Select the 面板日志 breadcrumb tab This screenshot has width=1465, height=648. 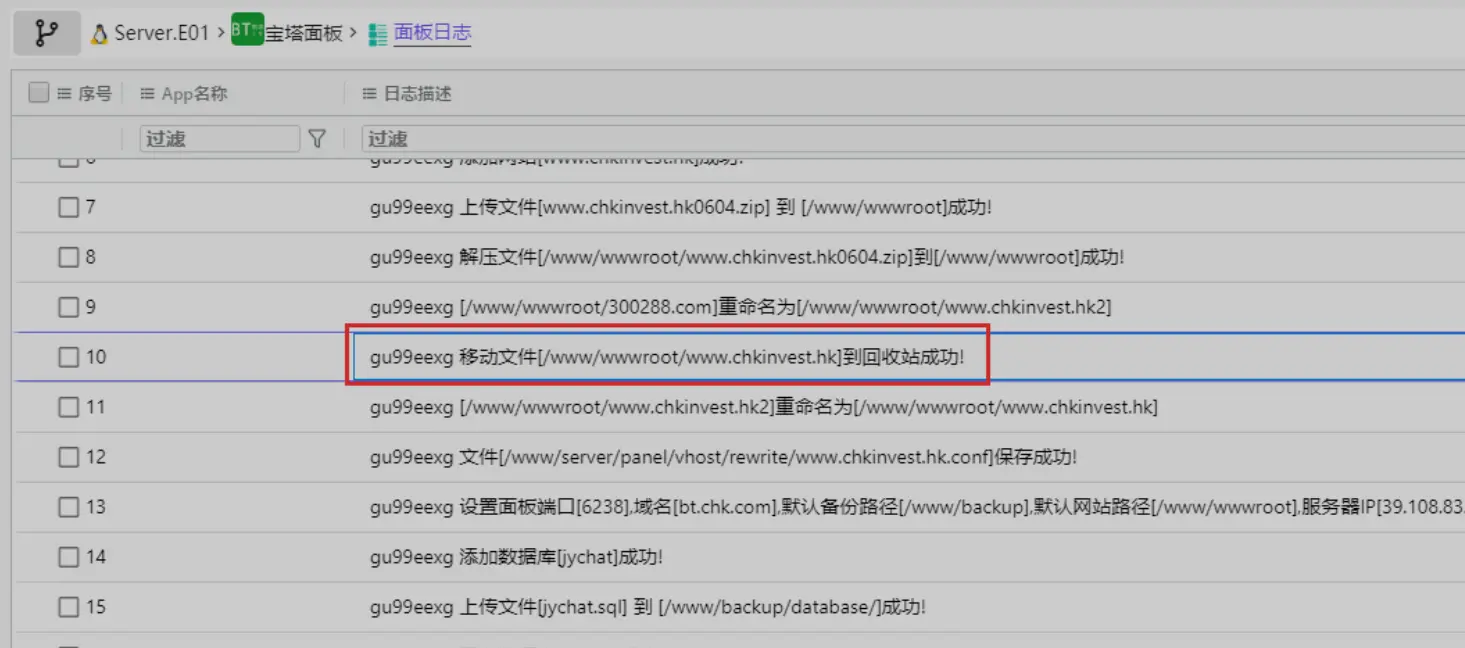tap(432, 33)
